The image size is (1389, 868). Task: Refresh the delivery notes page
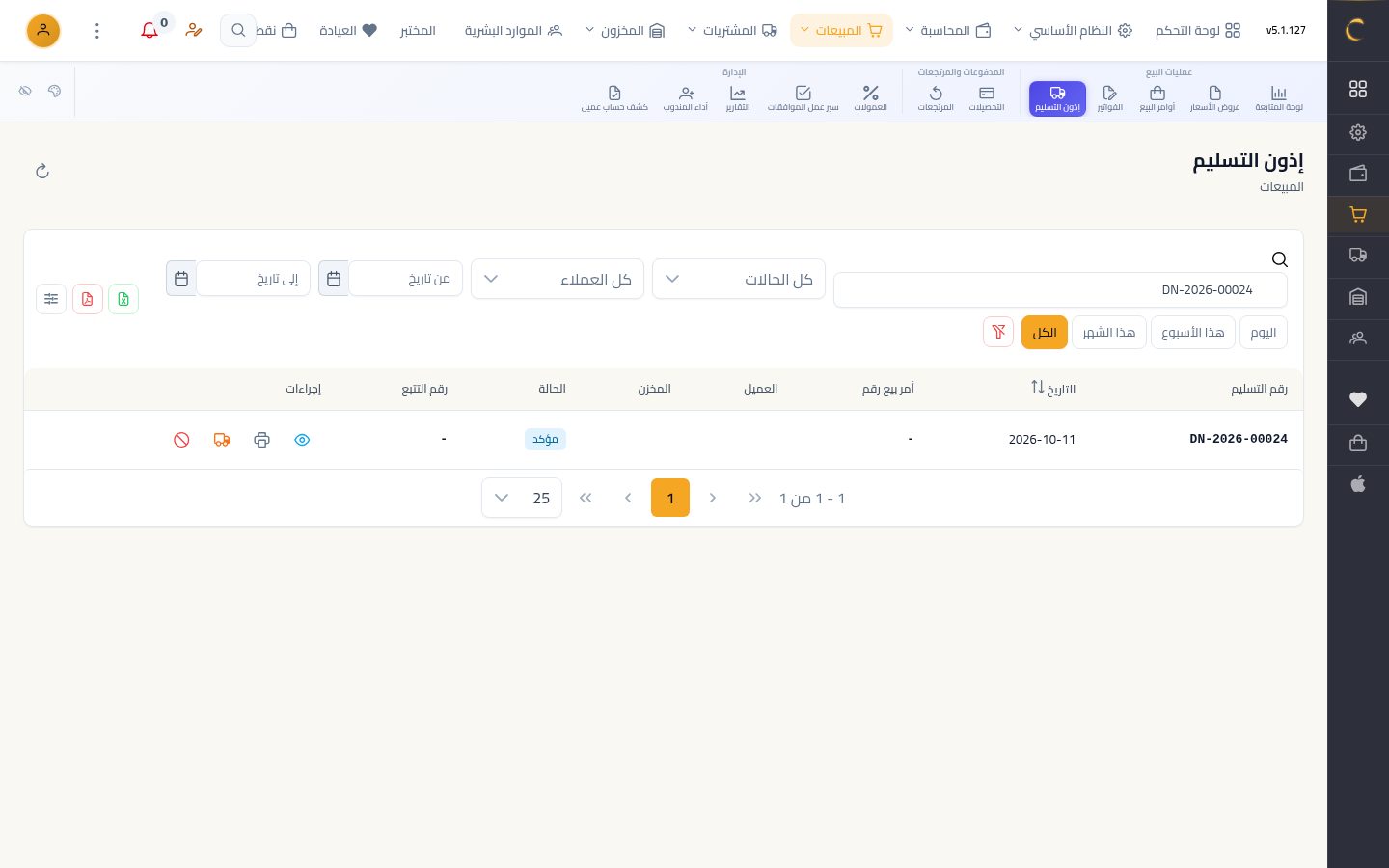pyautogui.click(x=42, y=172)
